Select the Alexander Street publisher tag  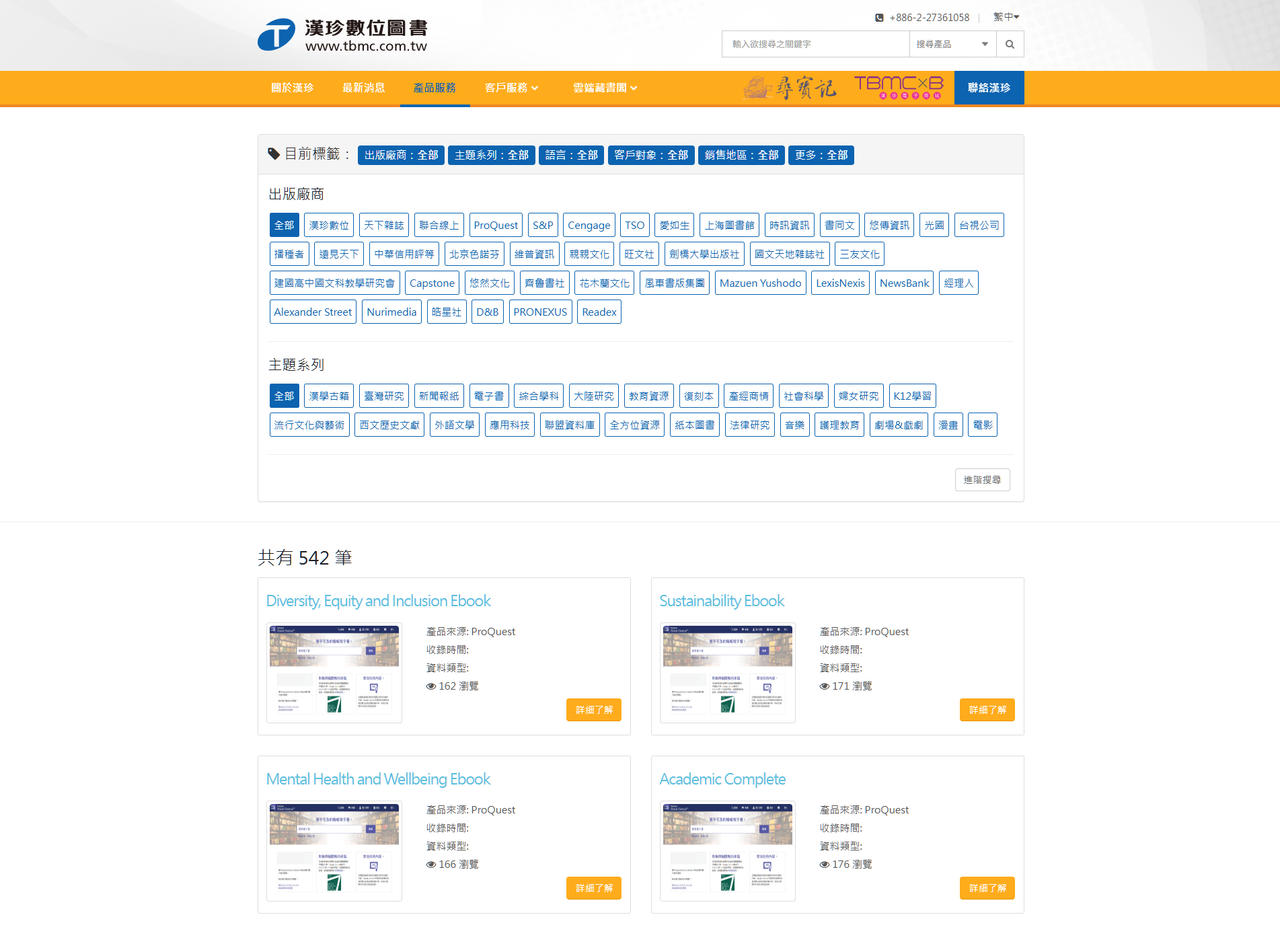[x=313, y=312]
